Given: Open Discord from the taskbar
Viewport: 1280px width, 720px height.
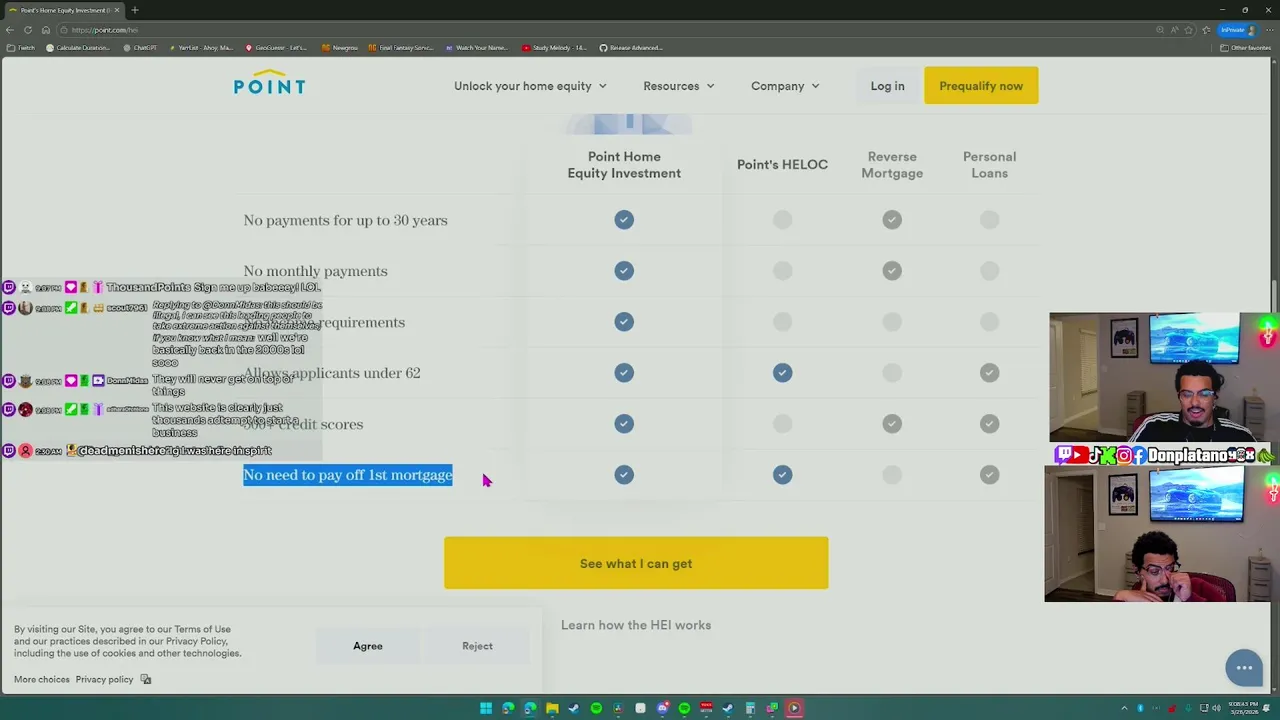Looking at the screenshot, I should 662,708.
